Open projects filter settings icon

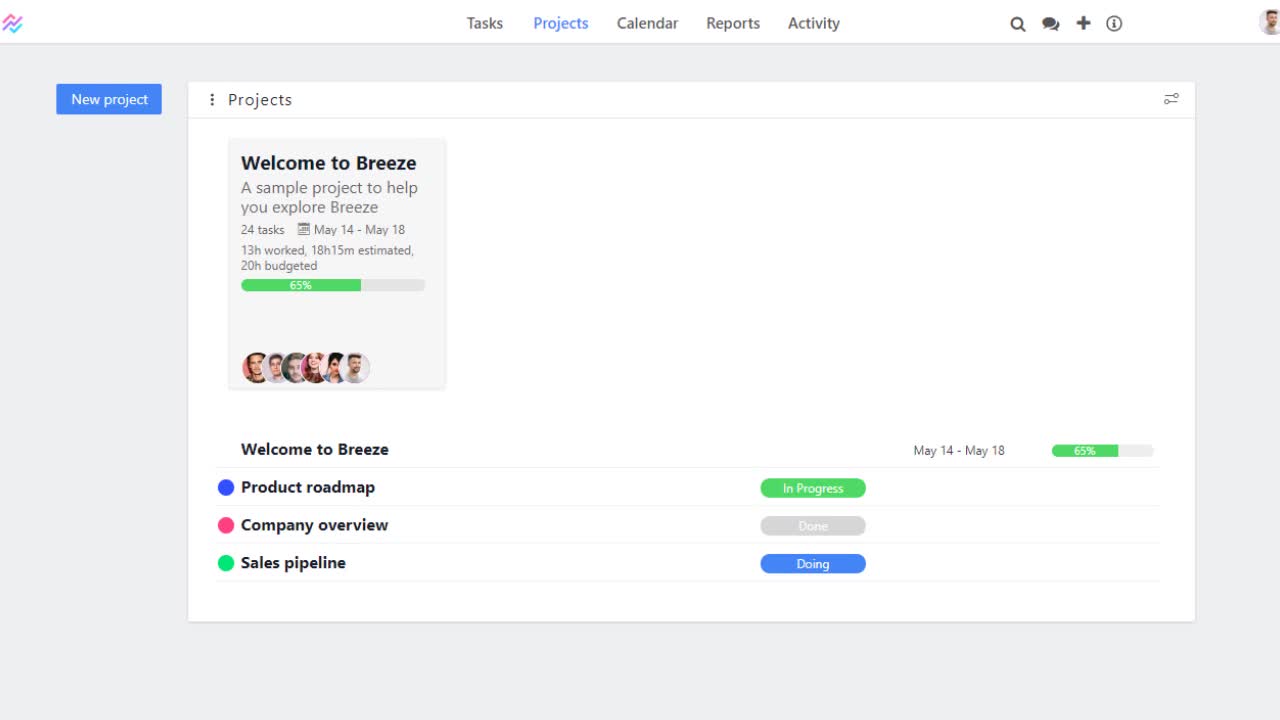pyautogui.click(x=1171, y=99)
